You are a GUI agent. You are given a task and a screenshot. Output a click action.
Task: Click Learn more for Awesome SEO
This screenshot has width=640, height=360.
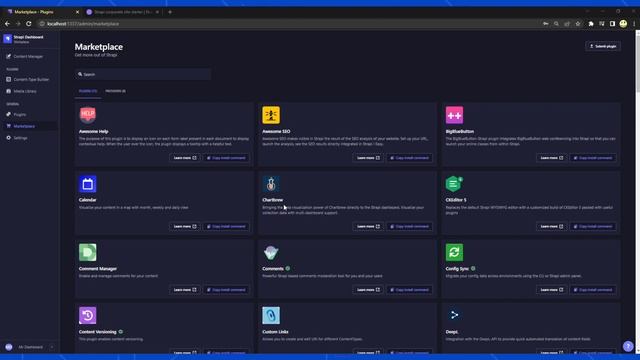click(368, 158)
